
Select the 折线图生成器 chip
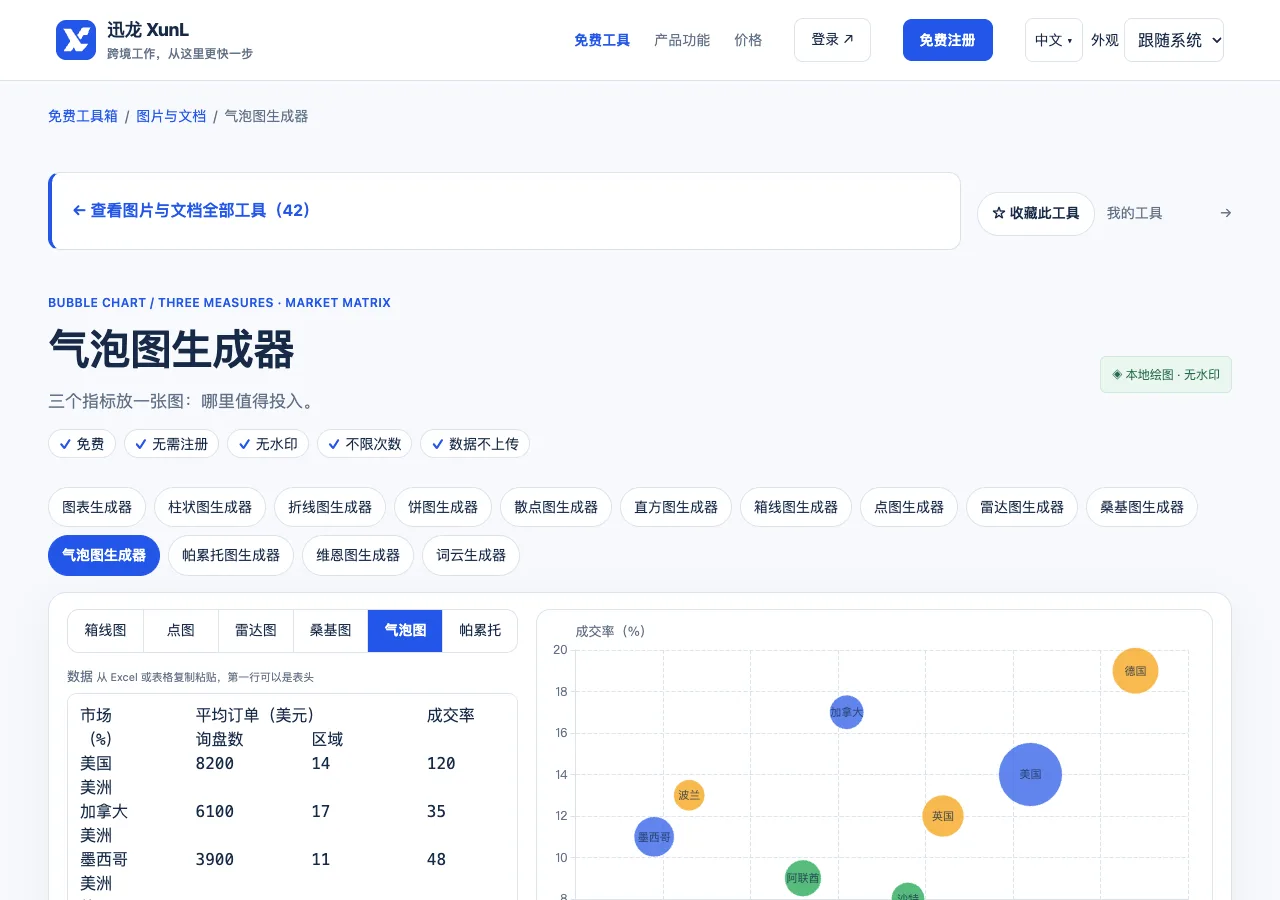[x=330, y=507]
